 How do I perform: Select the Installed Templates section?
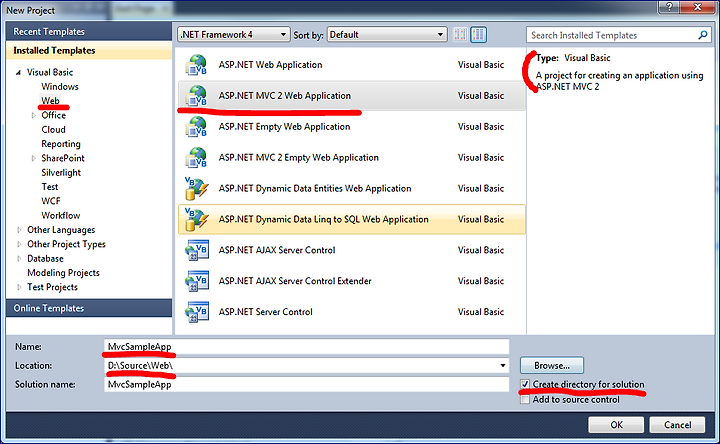89,51
